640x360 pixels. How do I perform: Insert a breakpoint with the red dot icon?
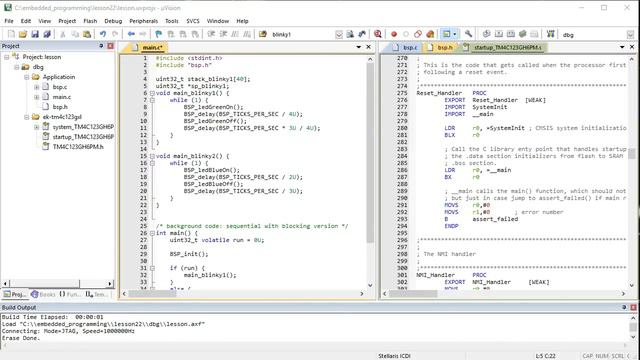pyautogui.click(x=394, y=34)
